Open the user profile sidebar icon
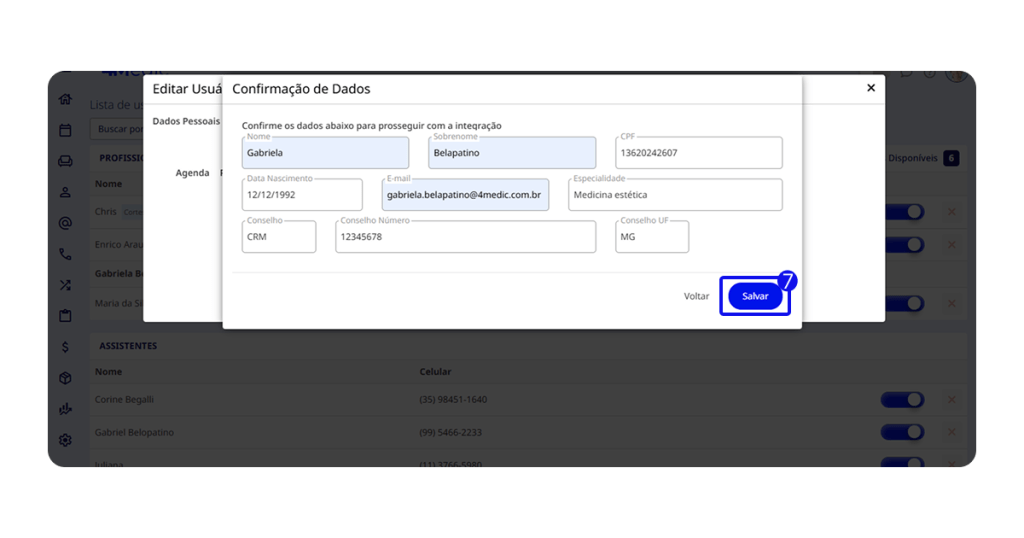1024x538 pixels. 65,192
